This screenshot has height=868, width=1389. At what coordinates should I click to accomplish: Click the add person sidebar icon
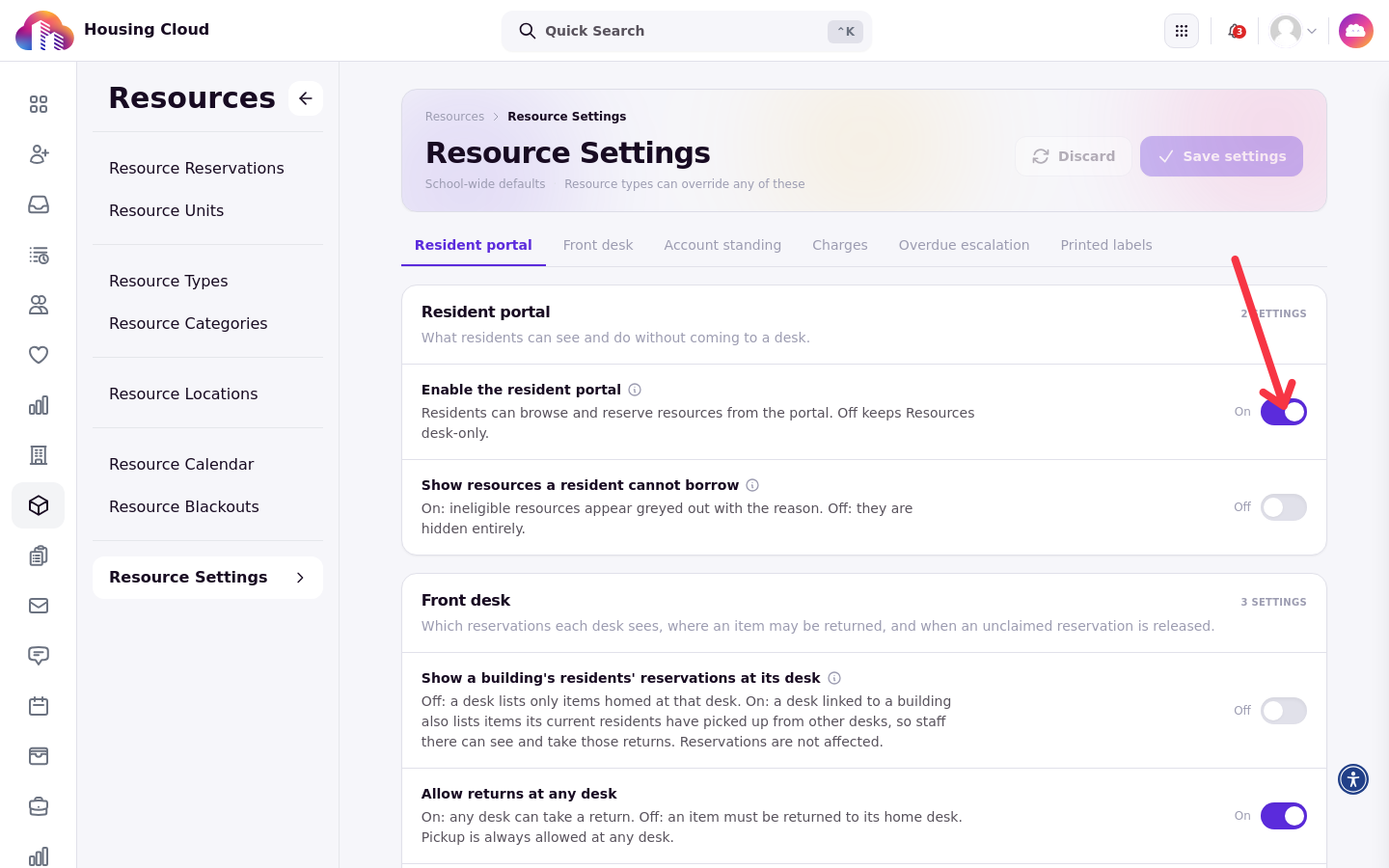tap(39, 154)
